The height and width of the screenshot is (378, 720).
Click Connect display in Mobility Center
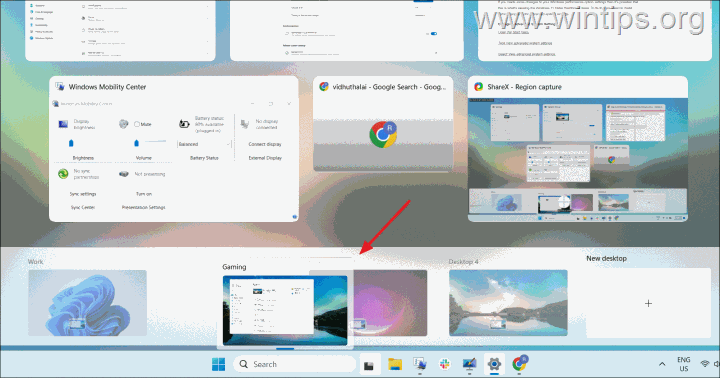(x=265, y=144)
